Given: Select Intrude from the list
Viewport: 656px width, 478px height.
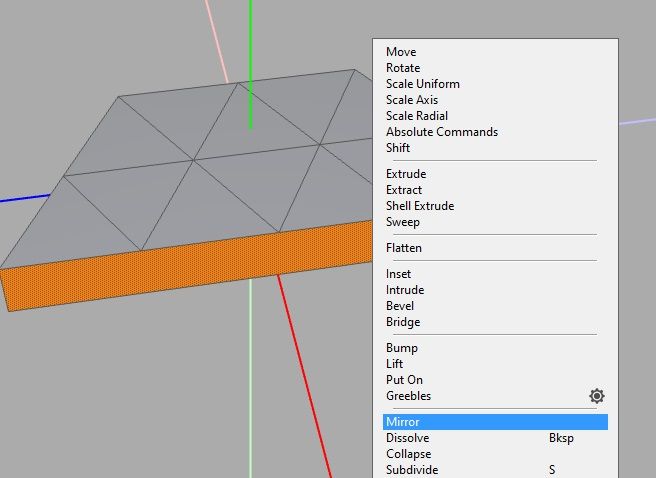Looking at the screenshot, I should point(405,290).
